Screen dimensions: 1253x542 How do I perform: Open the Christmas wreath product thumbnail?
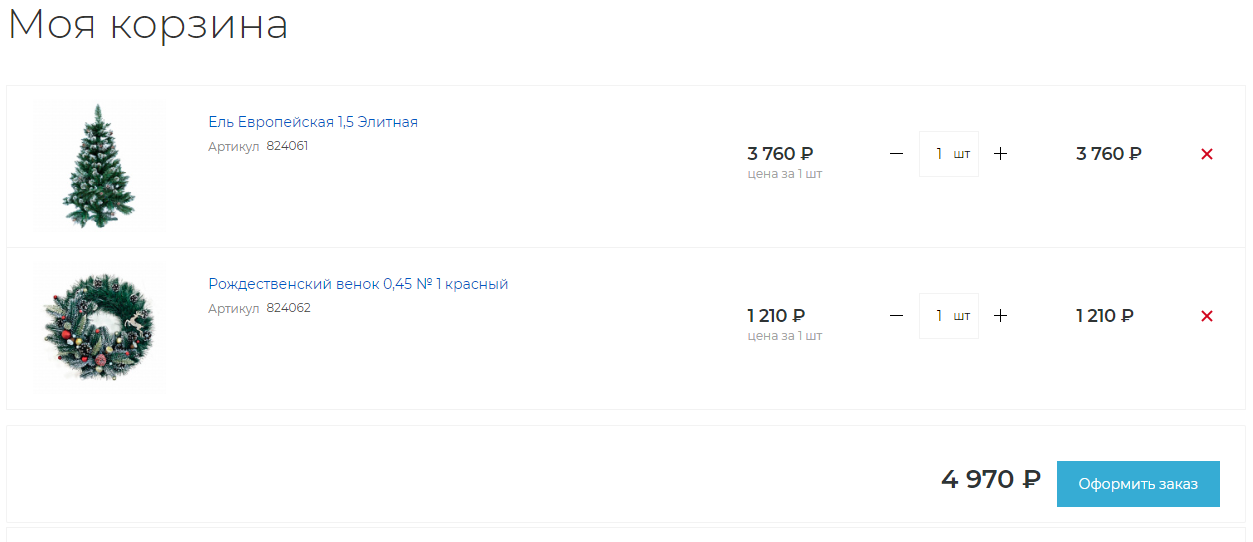(x=98, y=328)
